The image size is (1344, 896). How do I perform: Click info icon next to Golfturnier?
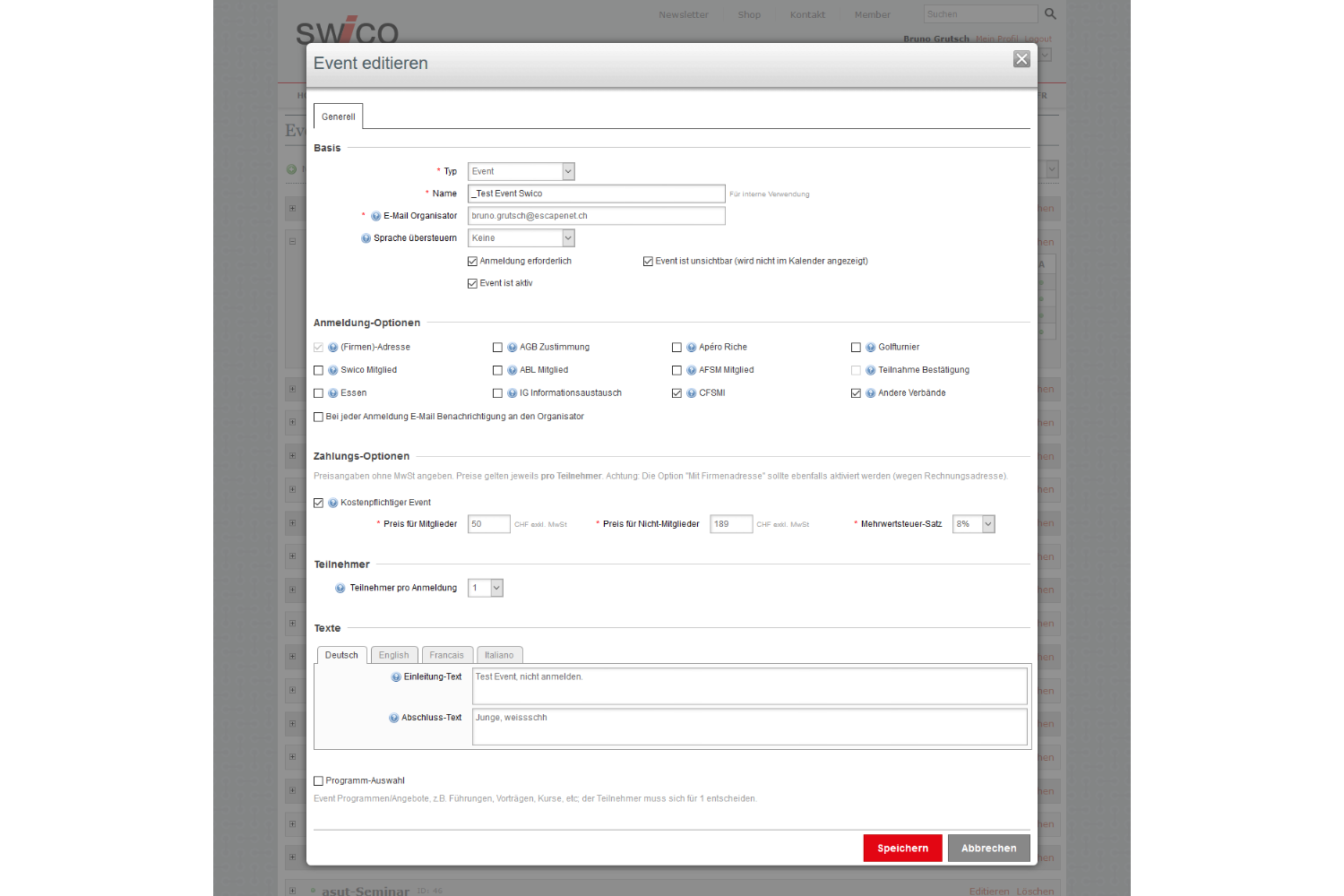(x=870, y=348)
